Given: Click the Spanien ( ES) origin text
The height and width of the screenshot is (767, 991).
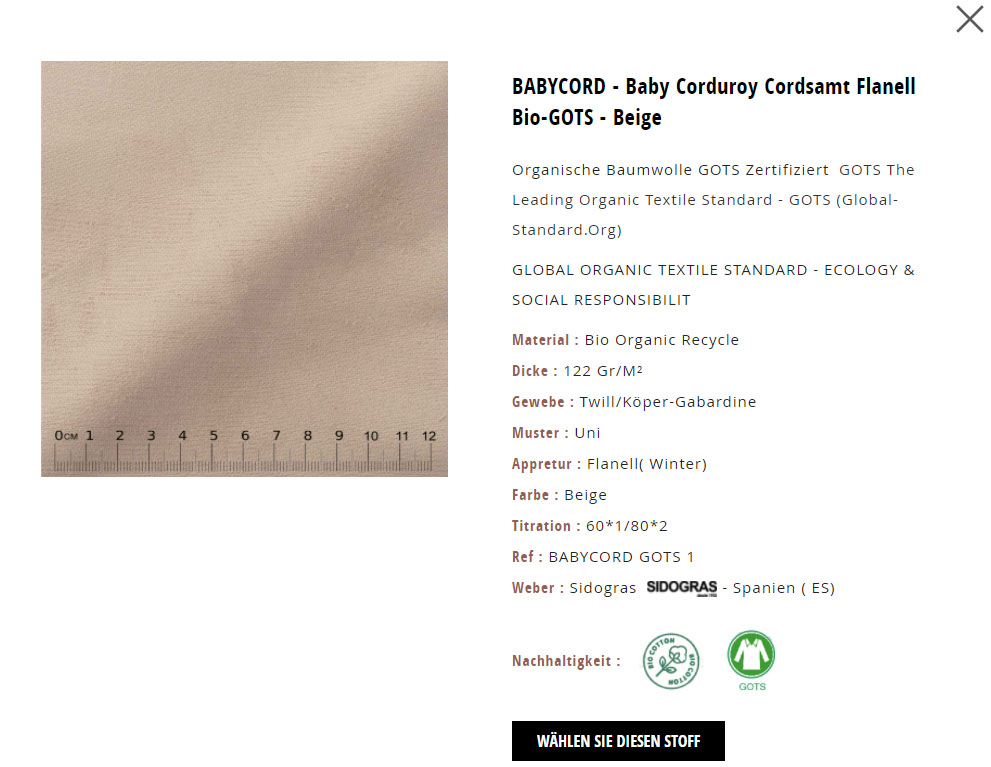Looking at the screenshot, I should pyautogui.click(x=784, y=588).
